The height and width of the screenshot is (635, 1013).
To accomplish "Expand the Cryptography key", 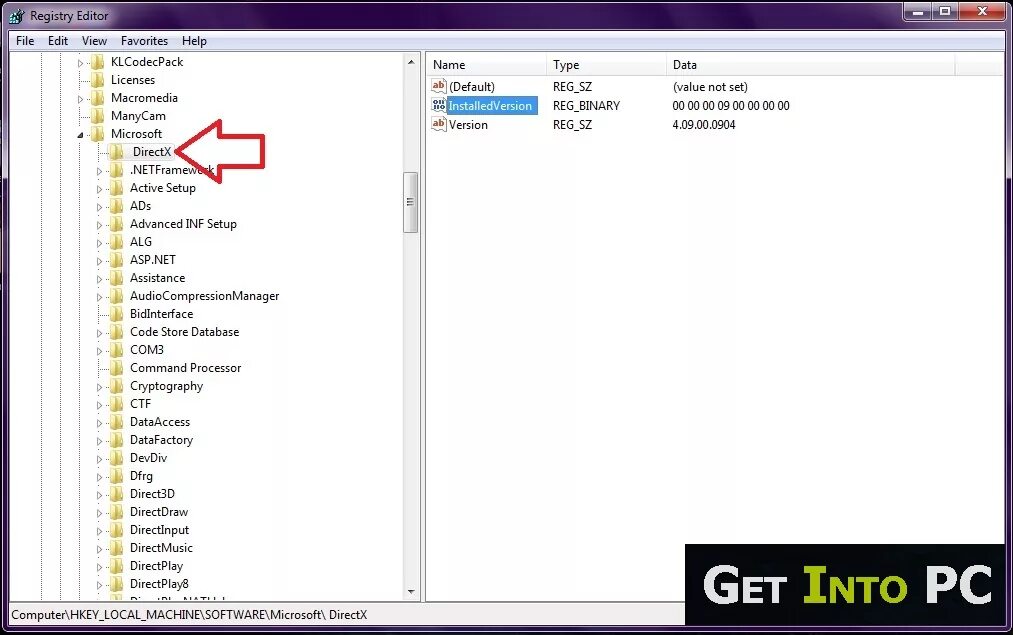I will (x=99, y=387).
